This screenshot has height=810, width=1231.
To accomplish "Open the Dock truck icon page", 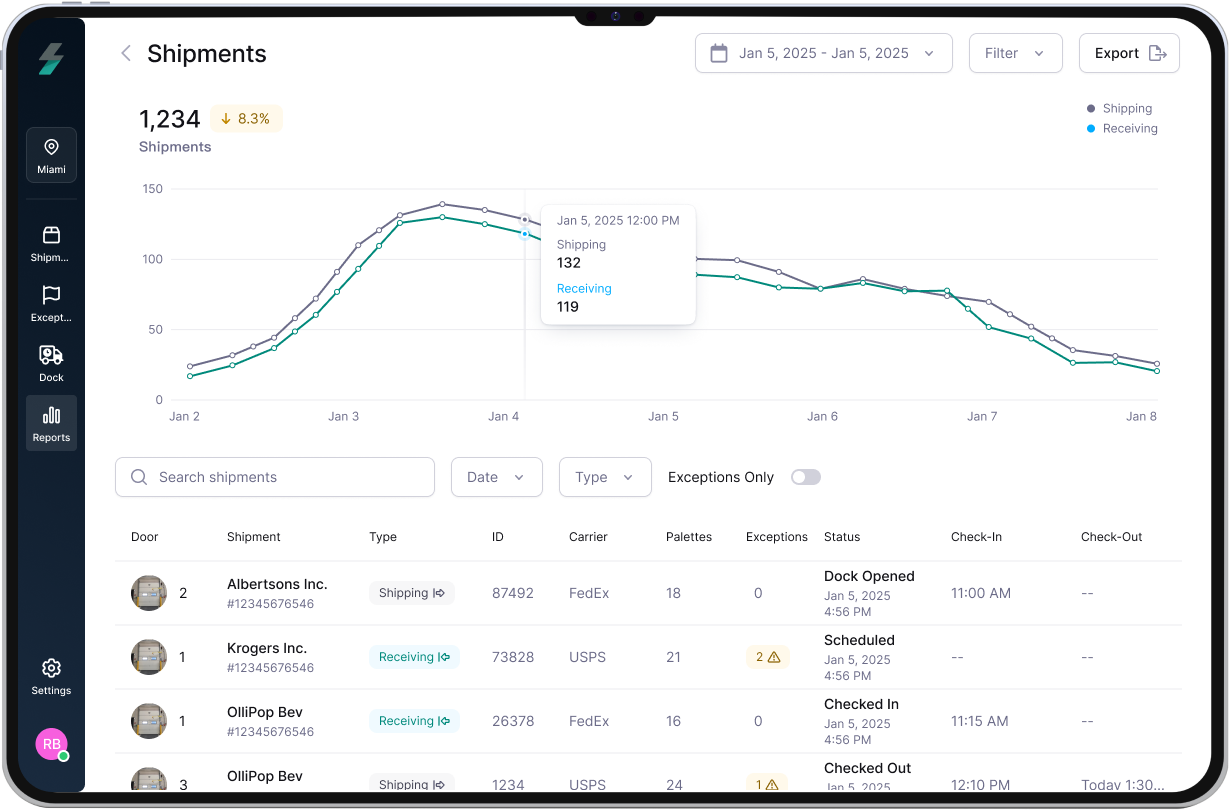I will tap(51, 364).
